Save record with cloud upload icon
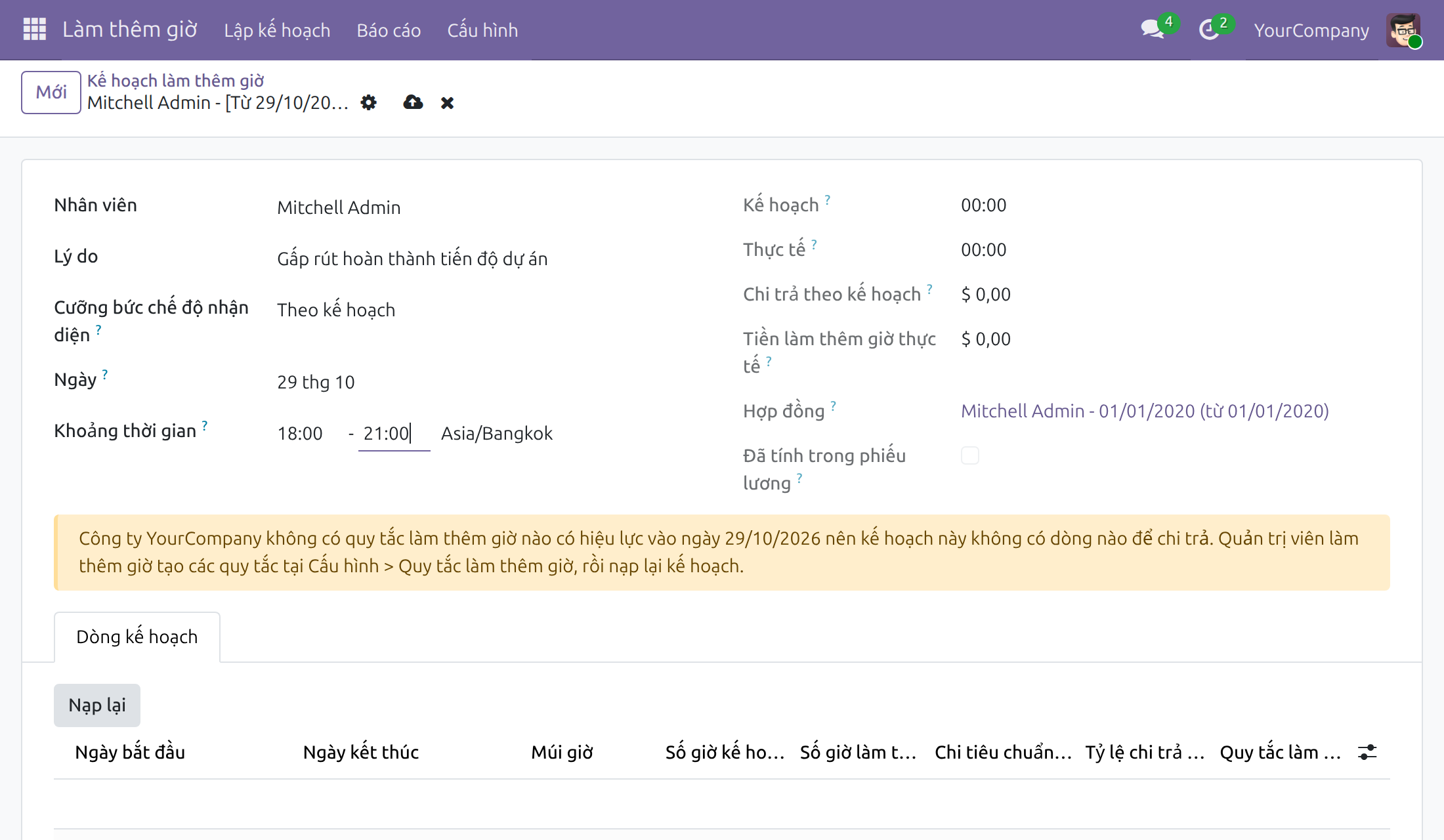The width and height of the screenshot is (1444, 840). [x=413, y=102]
